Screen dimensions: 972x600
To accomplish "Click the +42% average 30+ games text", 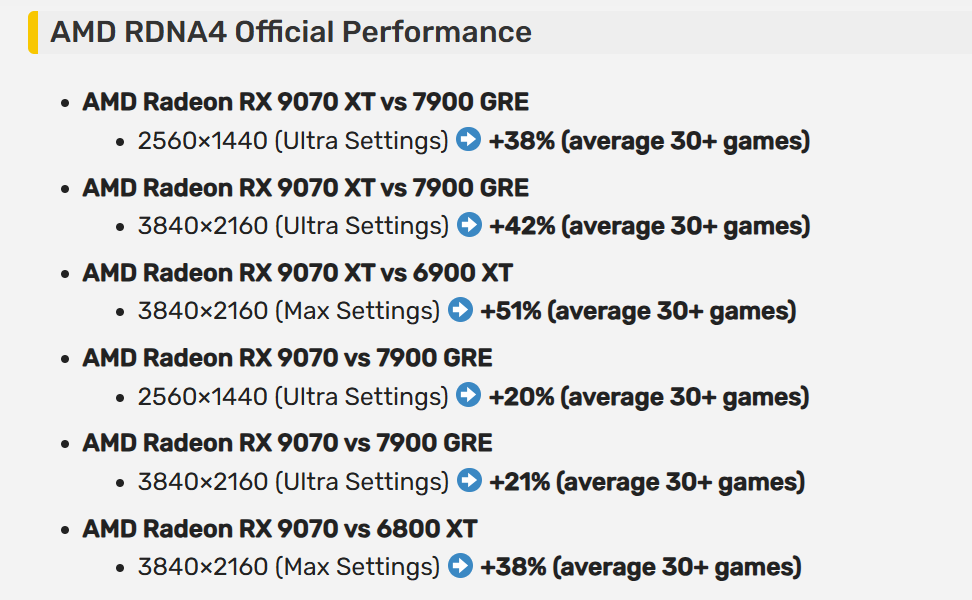I will 649,226.
